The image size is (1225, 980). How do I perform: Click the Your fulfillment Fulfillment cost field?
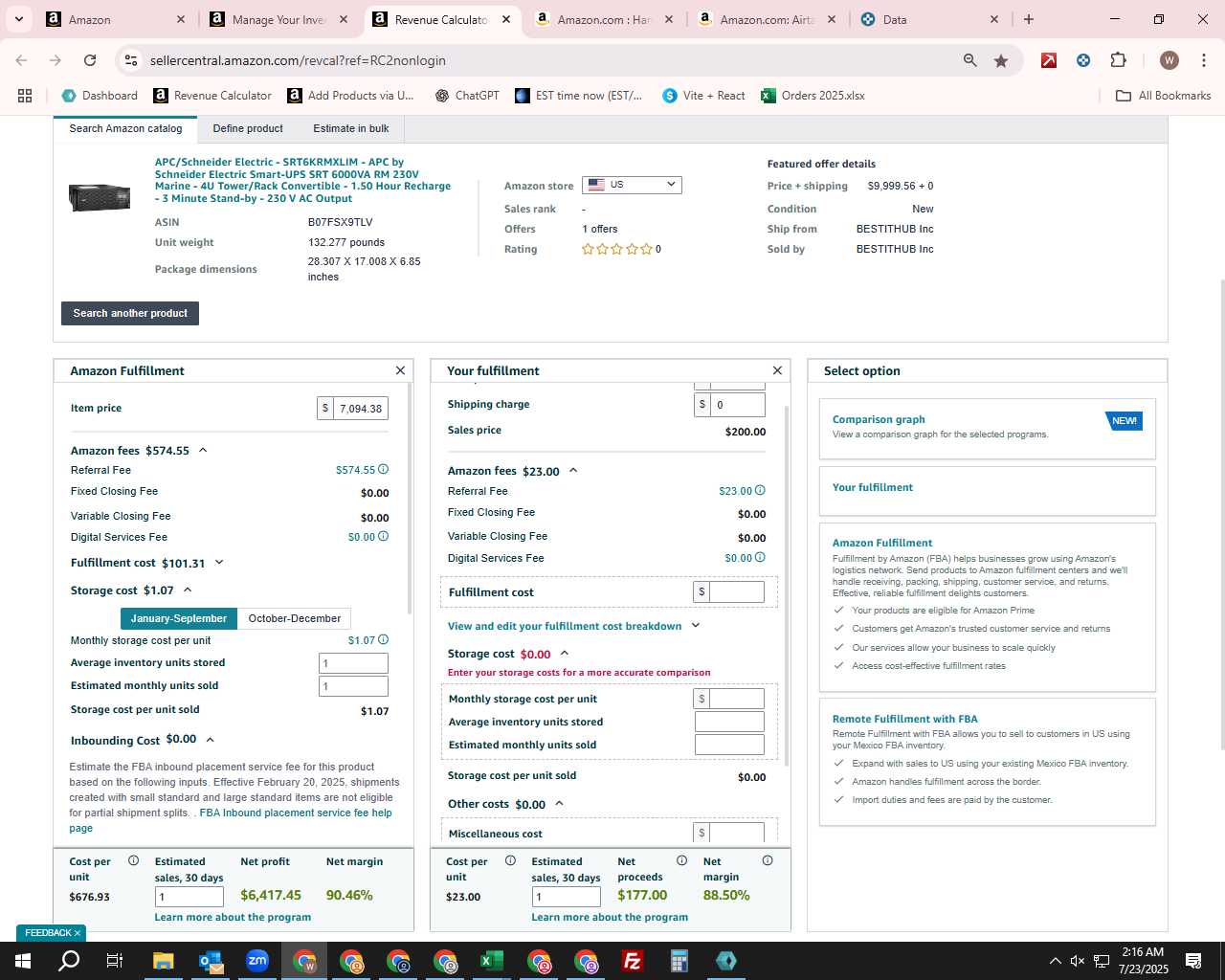tap(737, 591)
